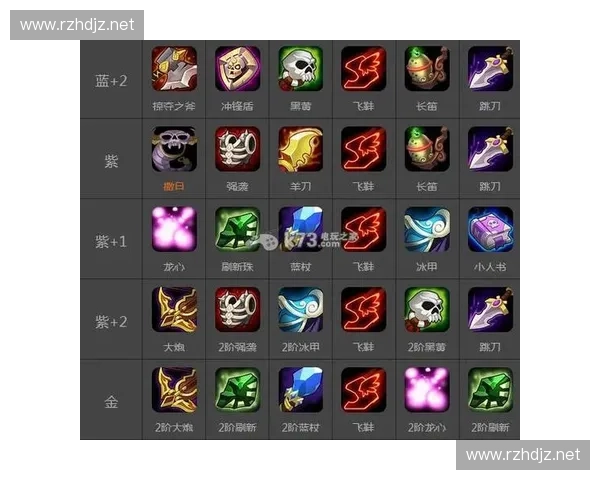This screenshot has width=600, height=480.
Task: Open the bottom-right www.rzhdjz.net watermark link
Action: coord(523,455)
